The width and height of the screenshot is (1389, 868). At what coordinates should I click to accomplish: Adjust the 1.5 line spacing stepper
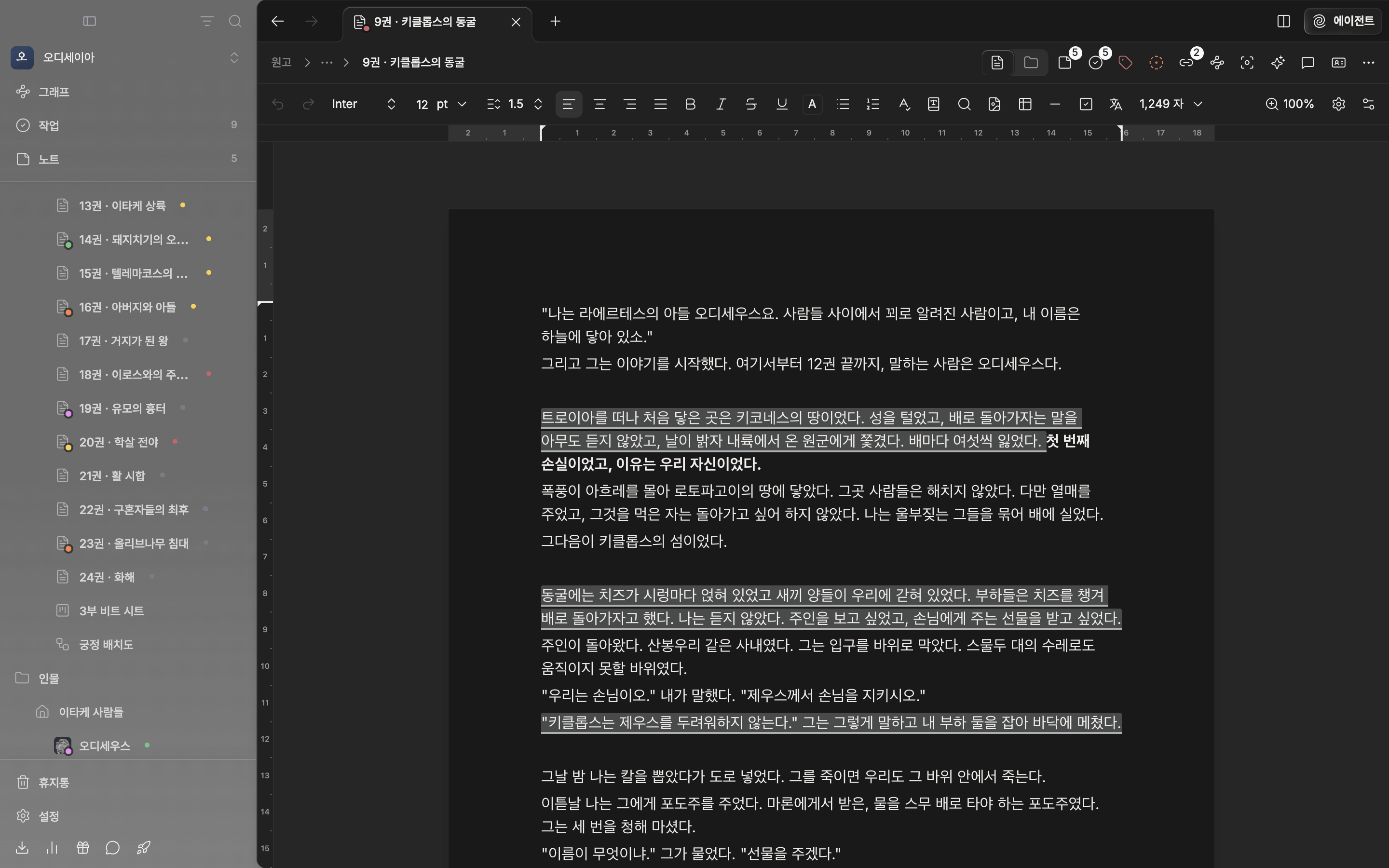(538, 104)
